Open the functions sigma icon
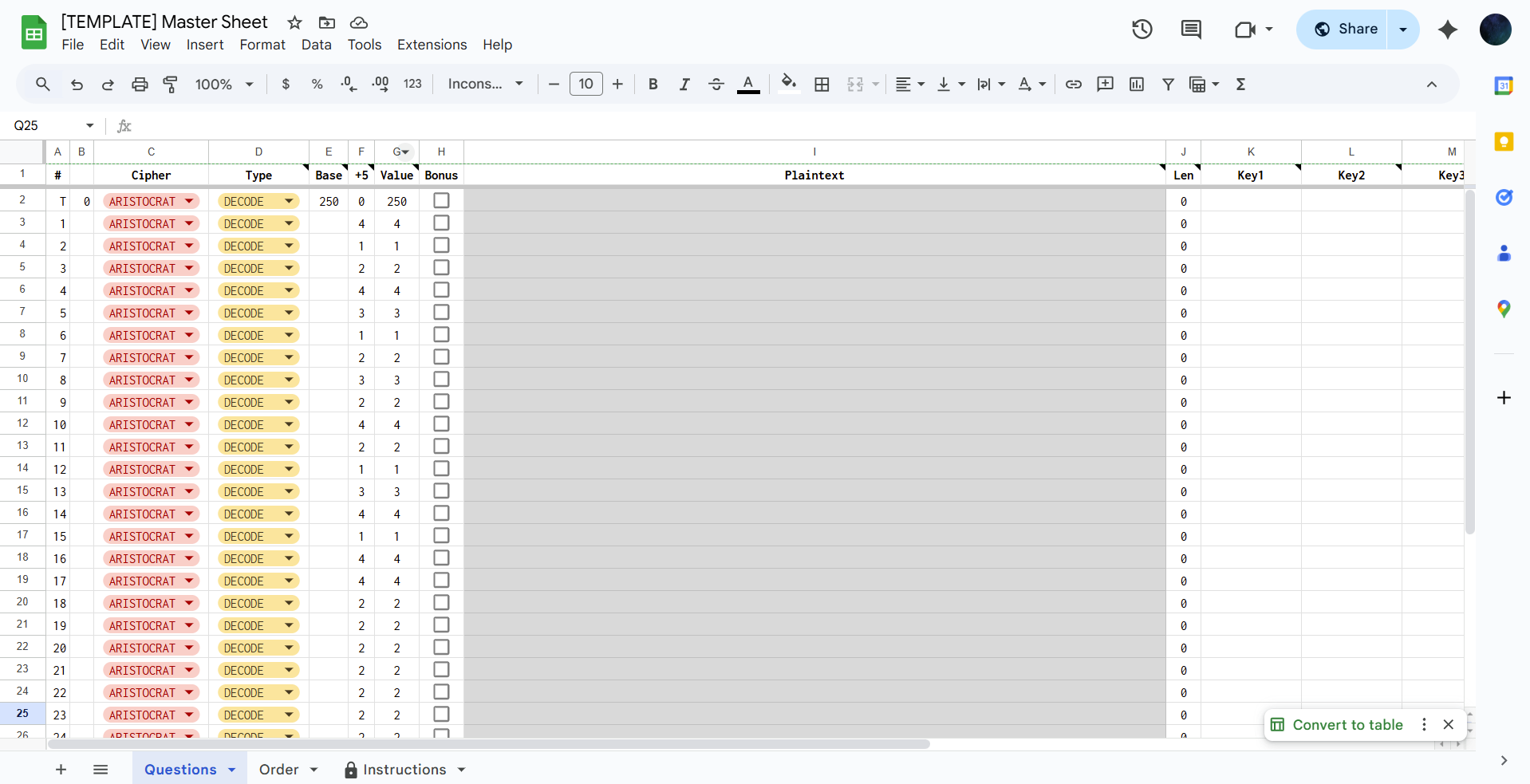The width and height of the screenshot is (1530, 784). [x=1240, y=84]
